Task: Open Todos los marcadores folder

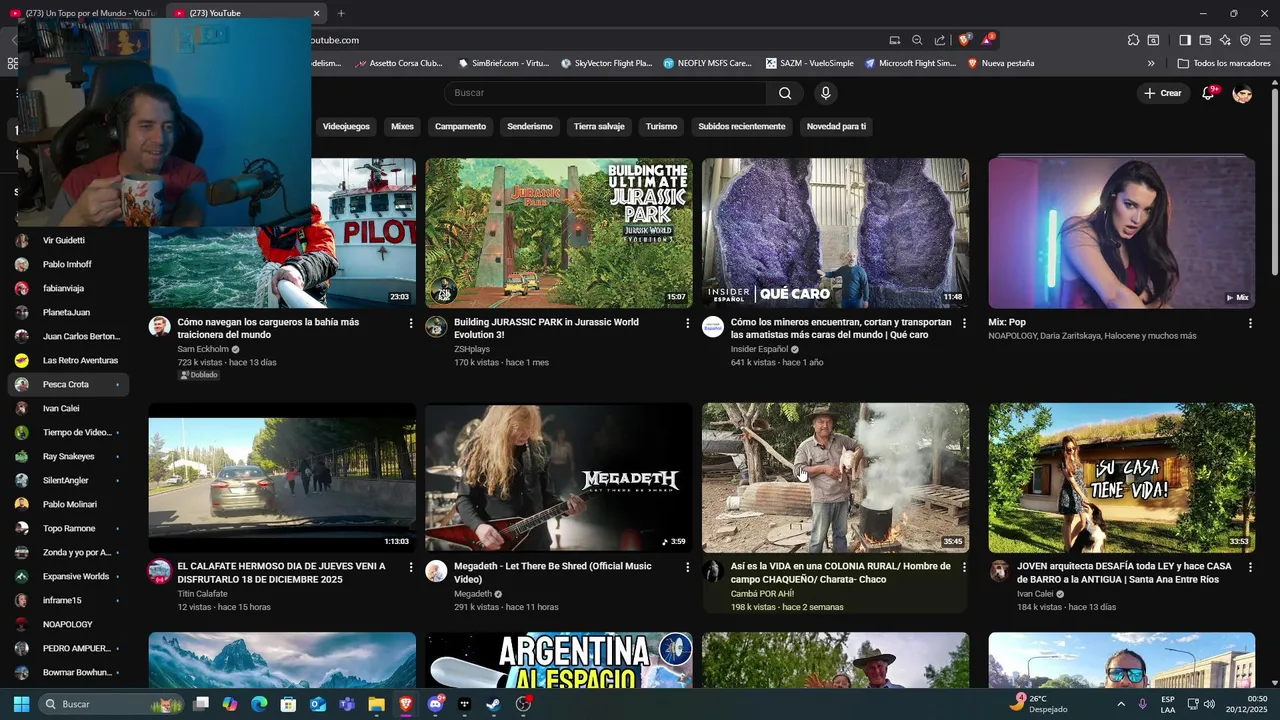Action: pos(1224,63)
